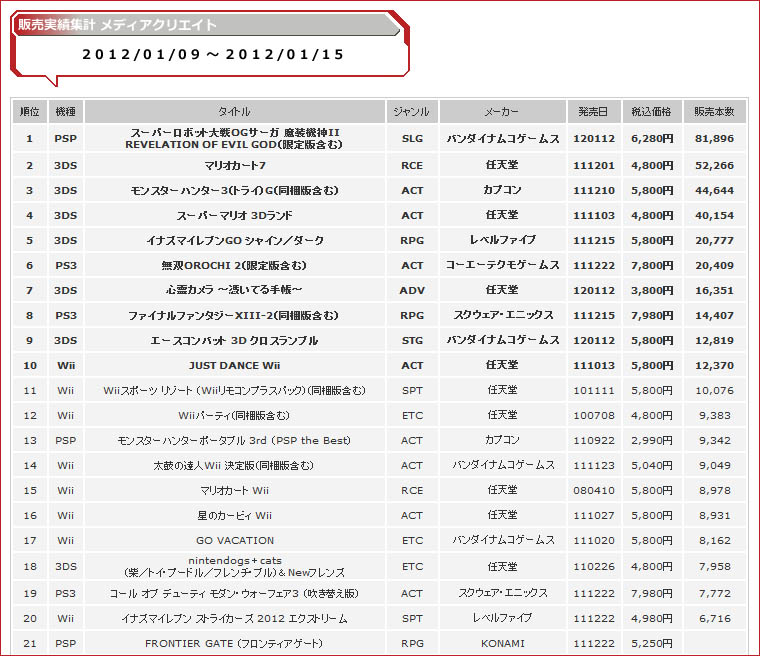
Task: Click the 税込価格 column header
Action: tap(652, 112)
